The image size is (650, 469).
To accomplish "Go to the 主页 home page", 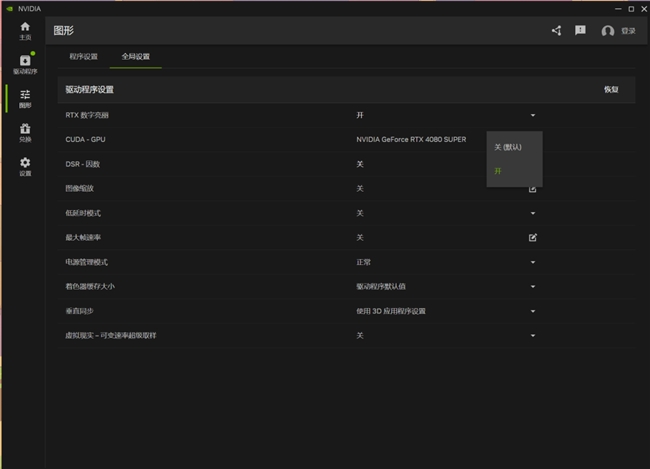I will coord(25,30).
